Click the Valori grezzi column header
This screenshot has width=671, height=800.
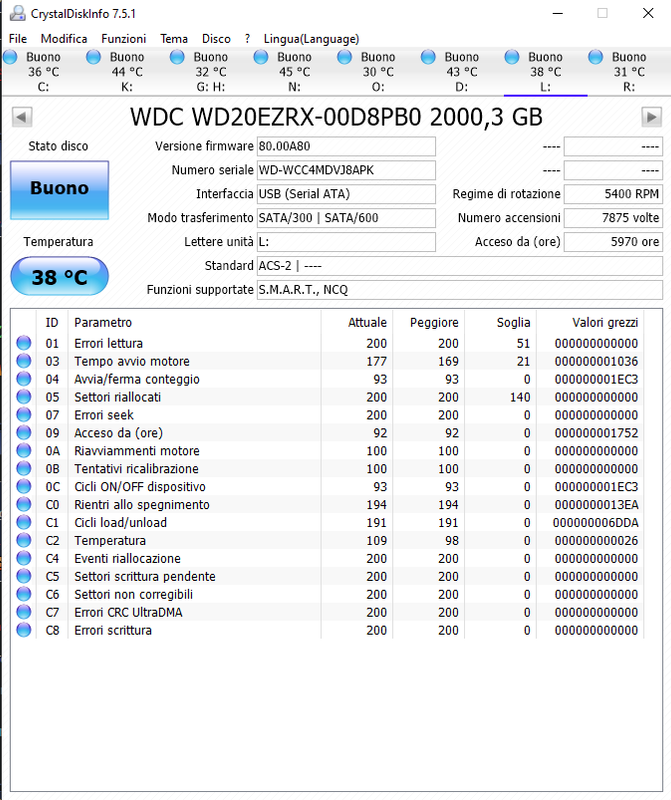tap(590, 322)
